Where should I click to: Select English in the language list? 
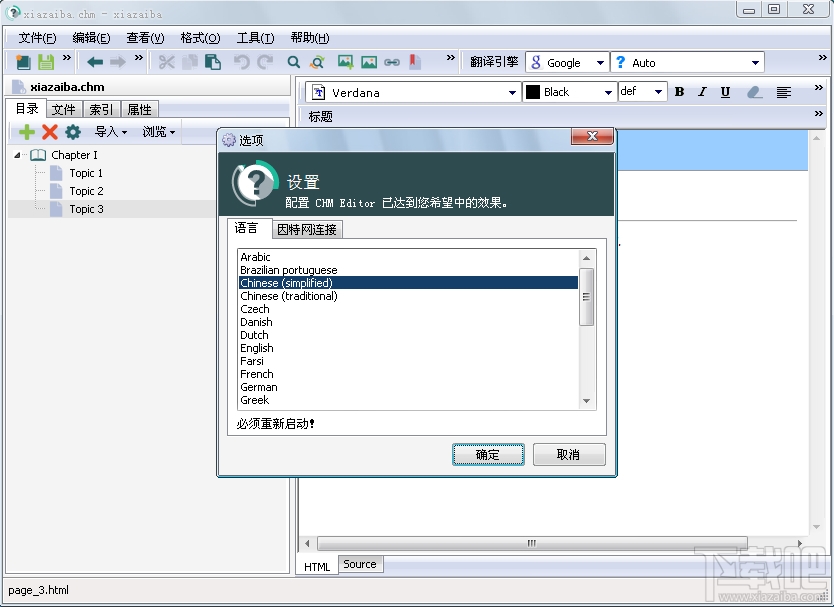256,348
